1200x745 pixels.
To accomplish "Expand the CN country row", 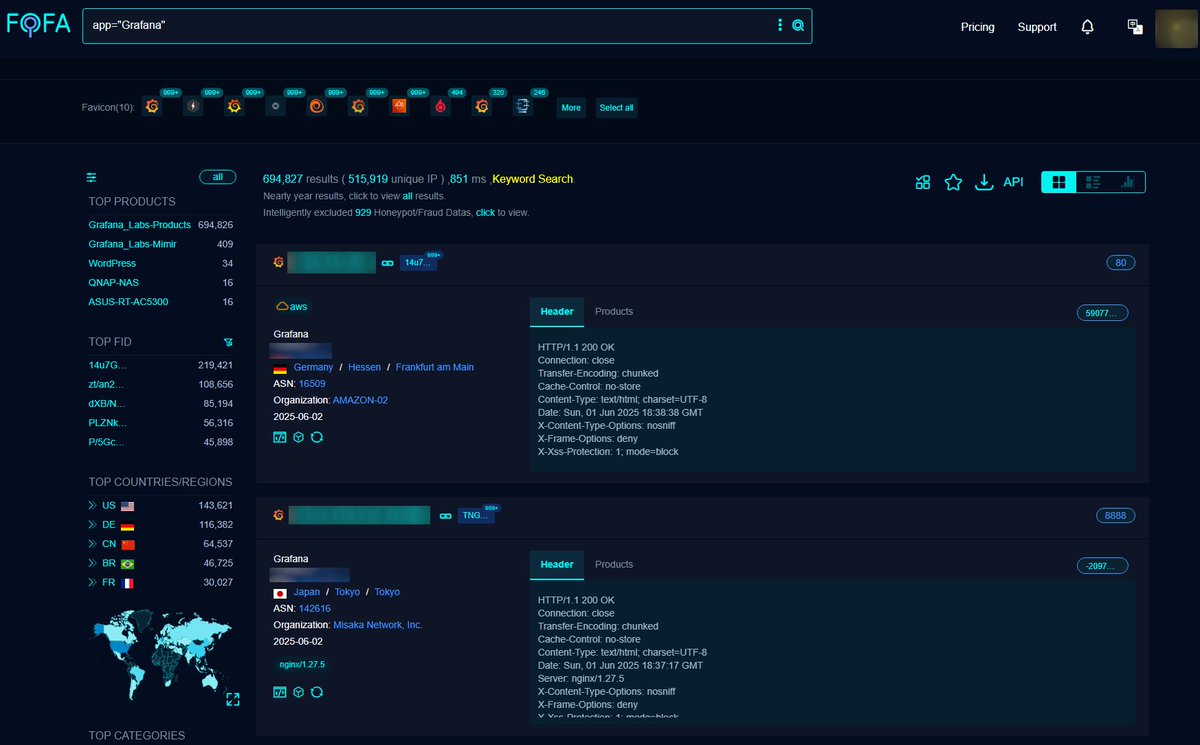I will 93,544.
